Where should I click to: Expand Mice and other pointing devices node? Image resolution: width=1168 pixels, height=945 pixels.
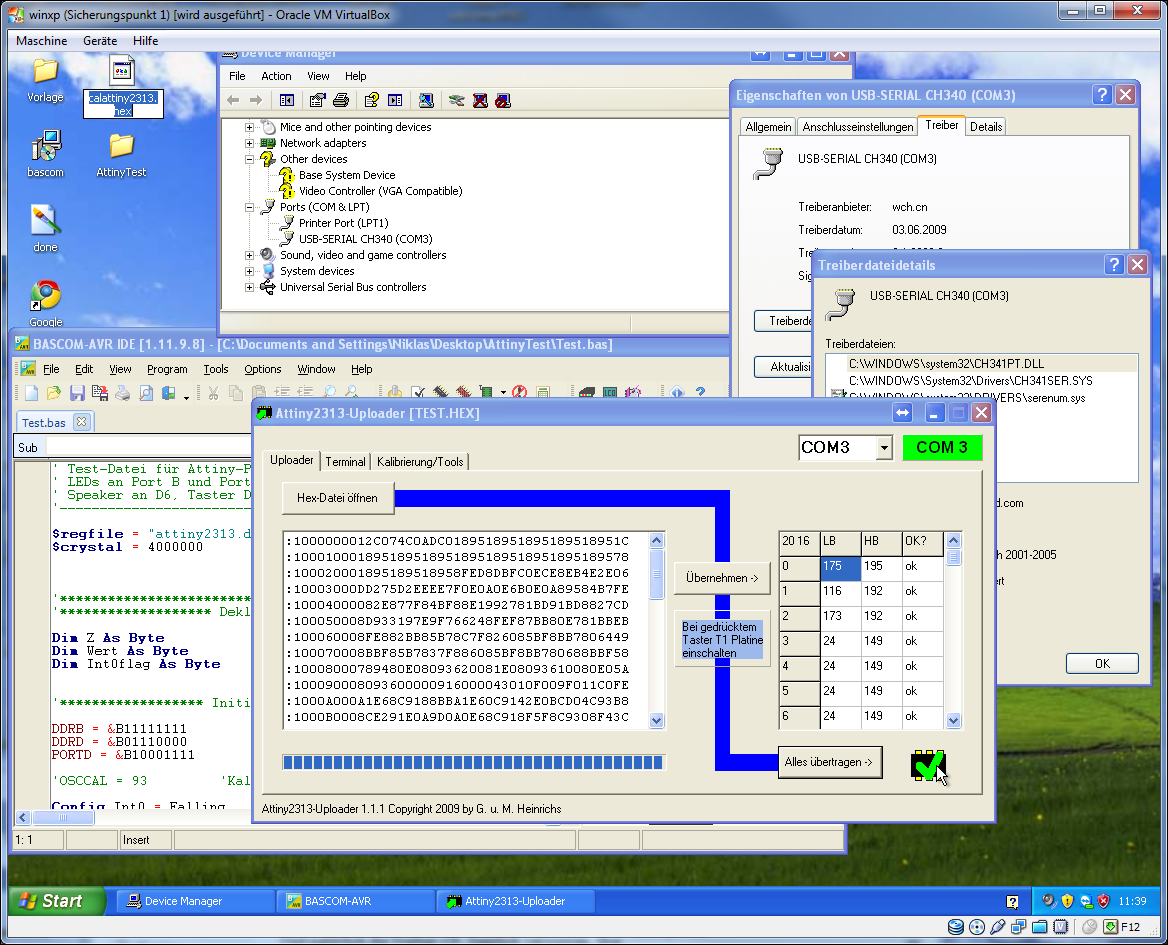(x=250, y=127)
